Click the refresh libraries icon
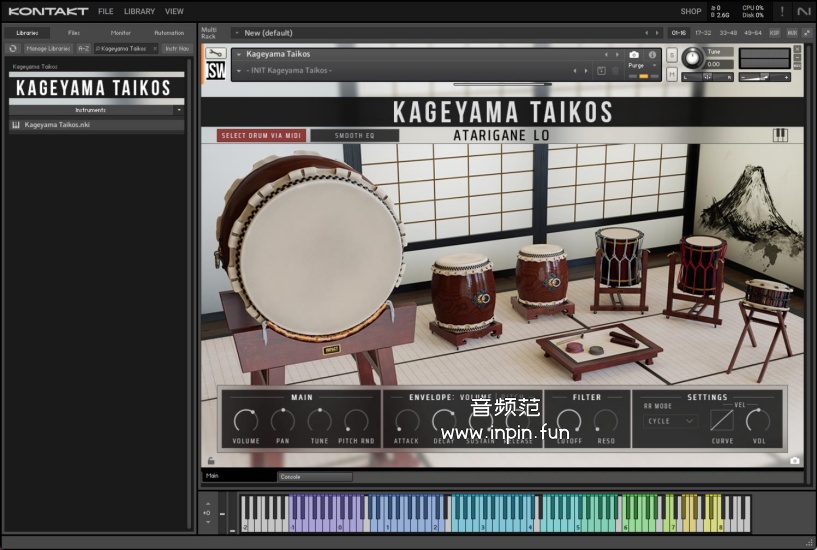Screen dimensions: 817x550 click(x=13, y=48)
